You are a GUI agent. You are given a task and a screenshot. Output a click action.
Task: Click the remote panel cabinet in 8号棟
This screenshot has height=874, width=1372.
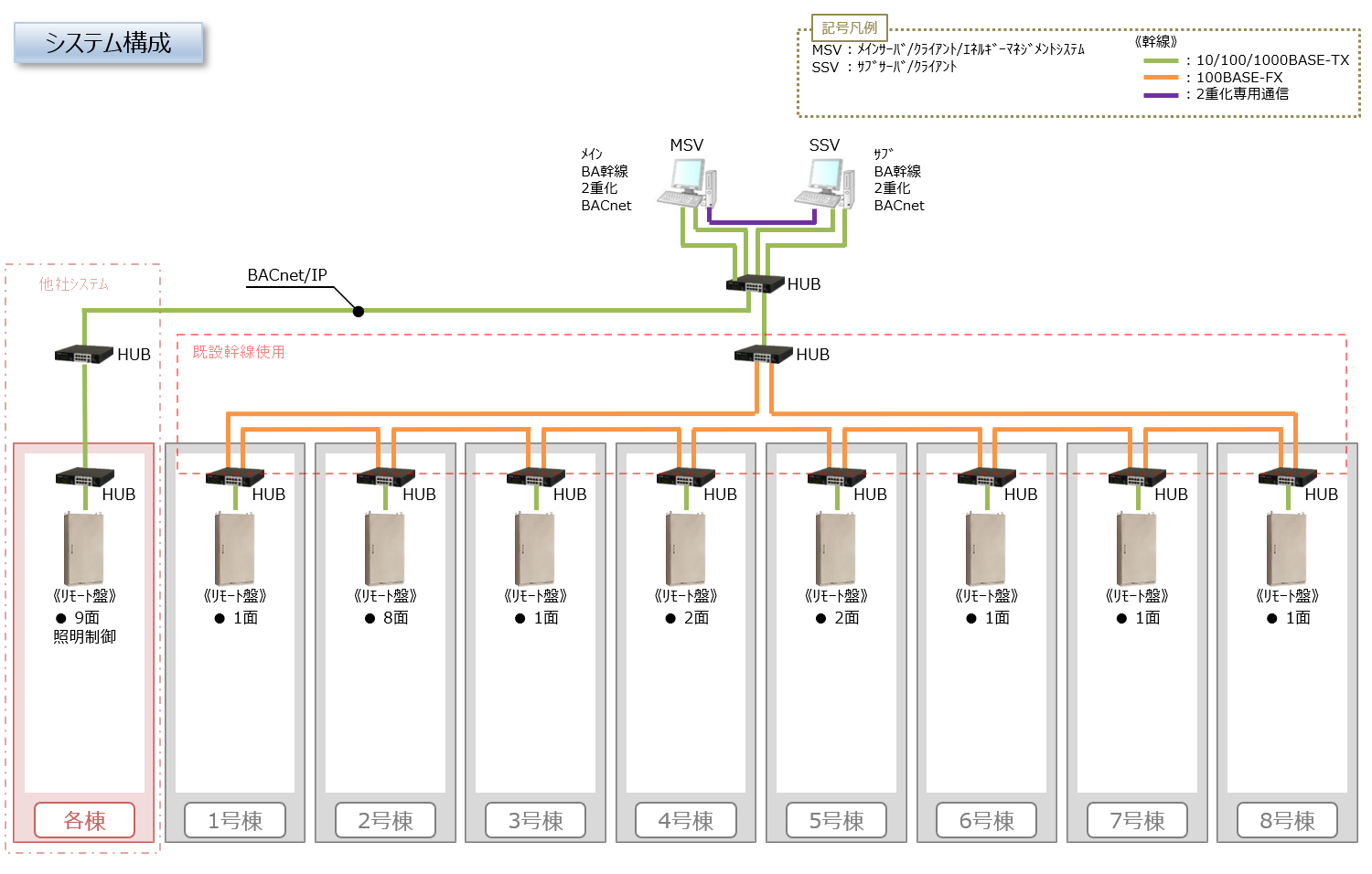pos(1287,549)
